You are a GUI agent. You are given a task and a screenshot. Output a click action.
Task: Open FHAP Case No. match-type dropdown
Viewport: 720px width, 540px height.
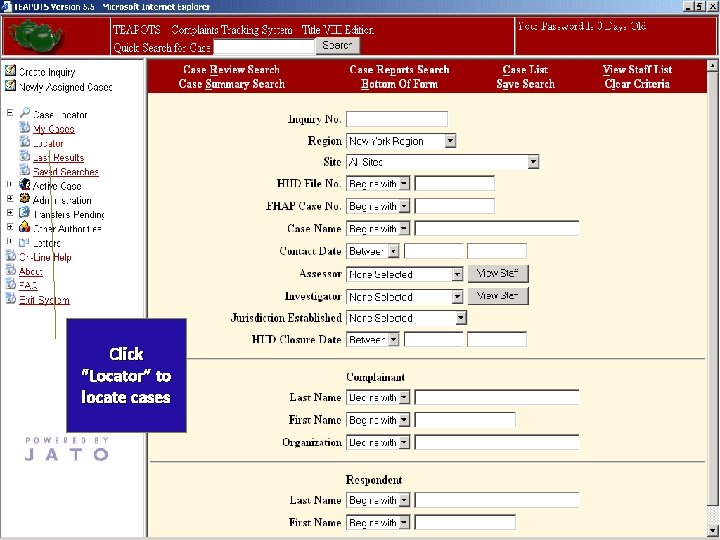404,206
